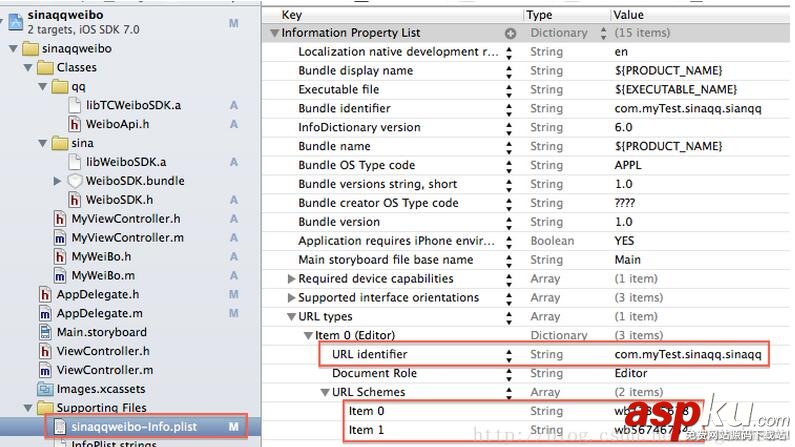
Task: Open key stepper for Executable file row
Action: coord(508,90)
